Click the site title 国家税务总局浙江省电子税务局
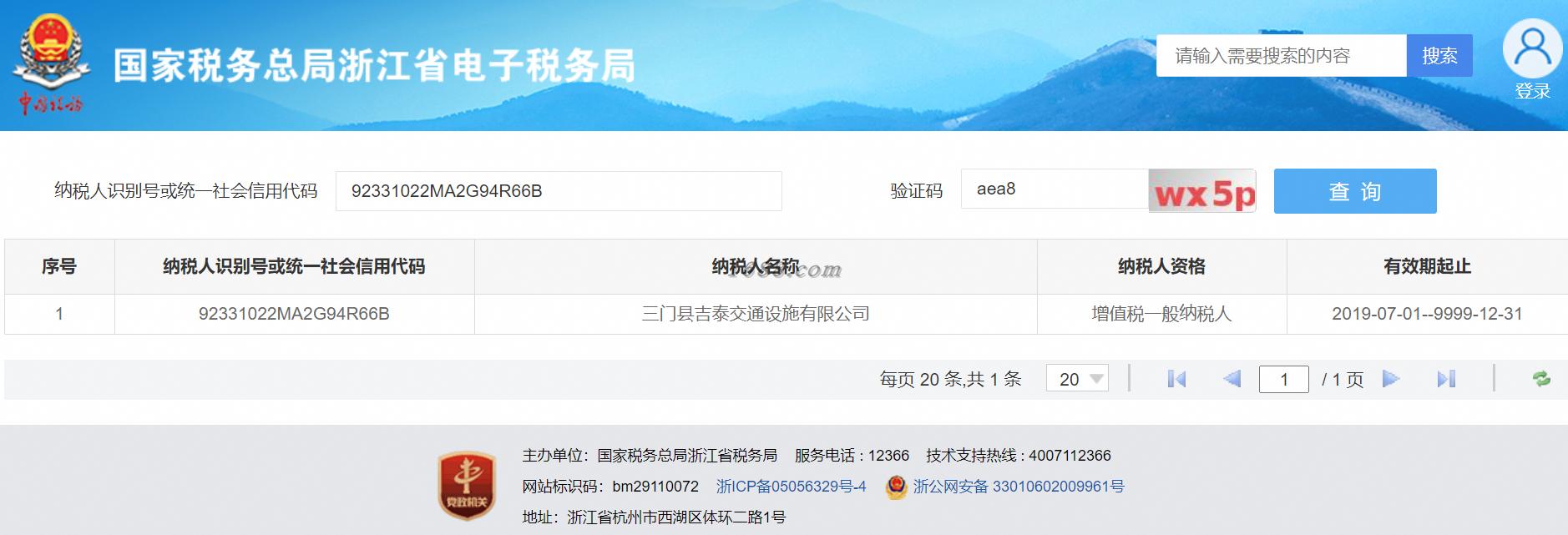1568x535 pixels. click(374, 65)
